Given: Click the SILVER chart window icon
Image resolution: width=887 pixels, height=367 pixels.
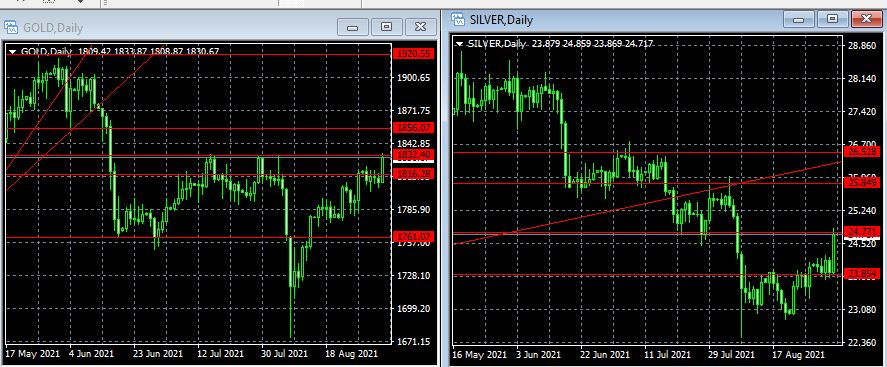Looking at the screenshot, I should (x=458, y=19).
